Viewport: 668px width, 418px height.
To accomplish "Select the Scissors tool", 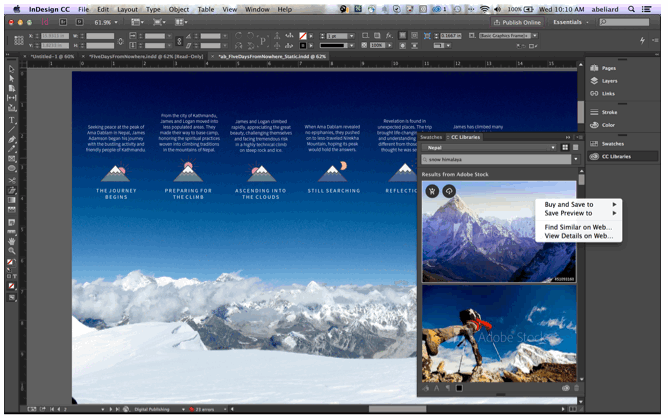I will 12,180.
